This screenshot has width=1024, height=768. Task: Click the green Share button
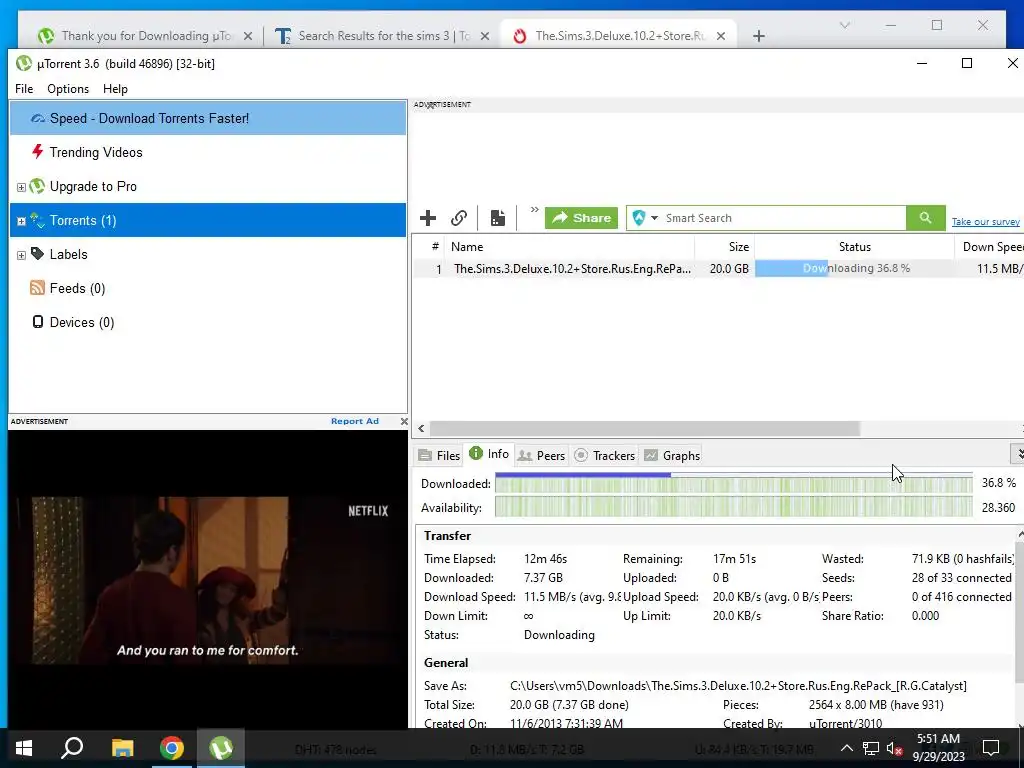pos(581,218)
